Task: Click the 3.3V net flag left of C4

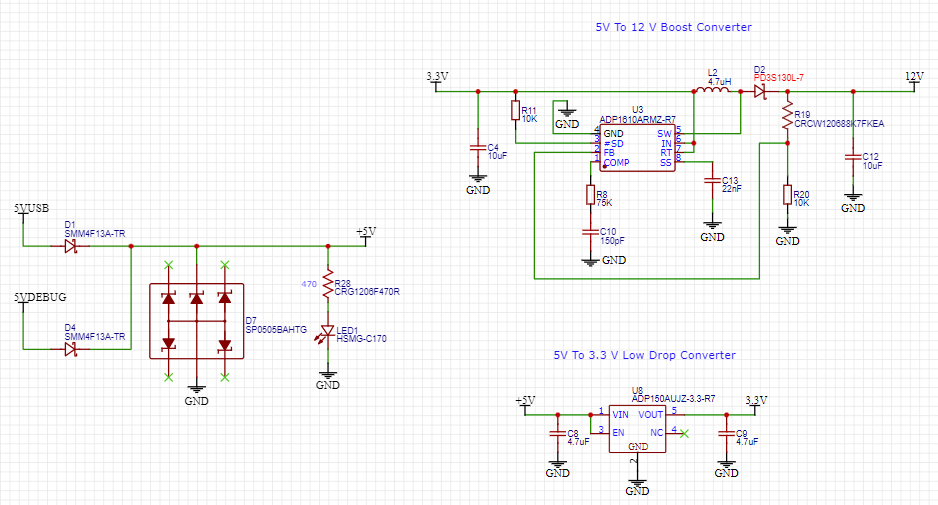Action: coord(437,80)
